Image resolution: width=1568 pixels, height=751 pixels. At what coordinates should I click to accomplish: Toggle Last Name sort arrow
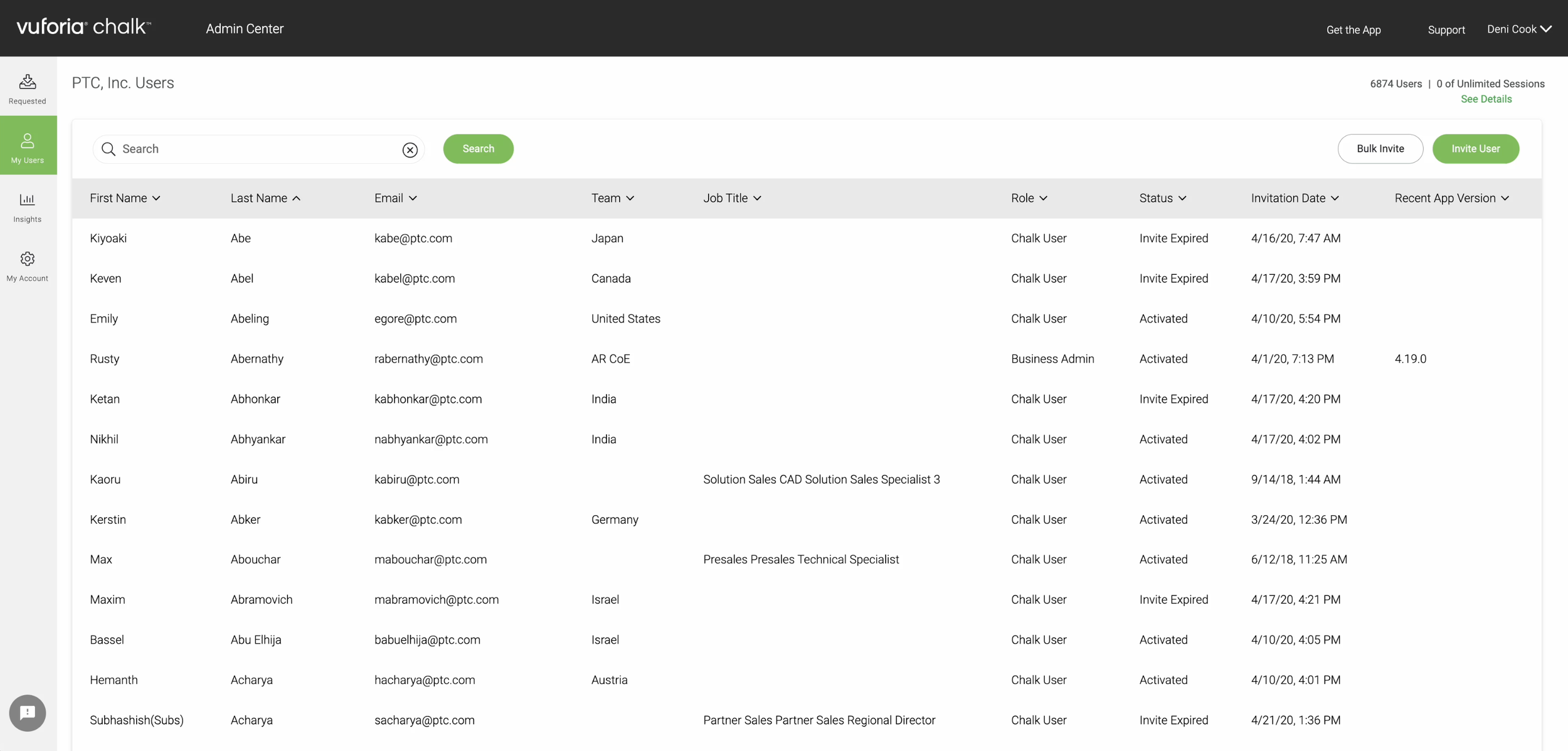[x=296, y=198]
